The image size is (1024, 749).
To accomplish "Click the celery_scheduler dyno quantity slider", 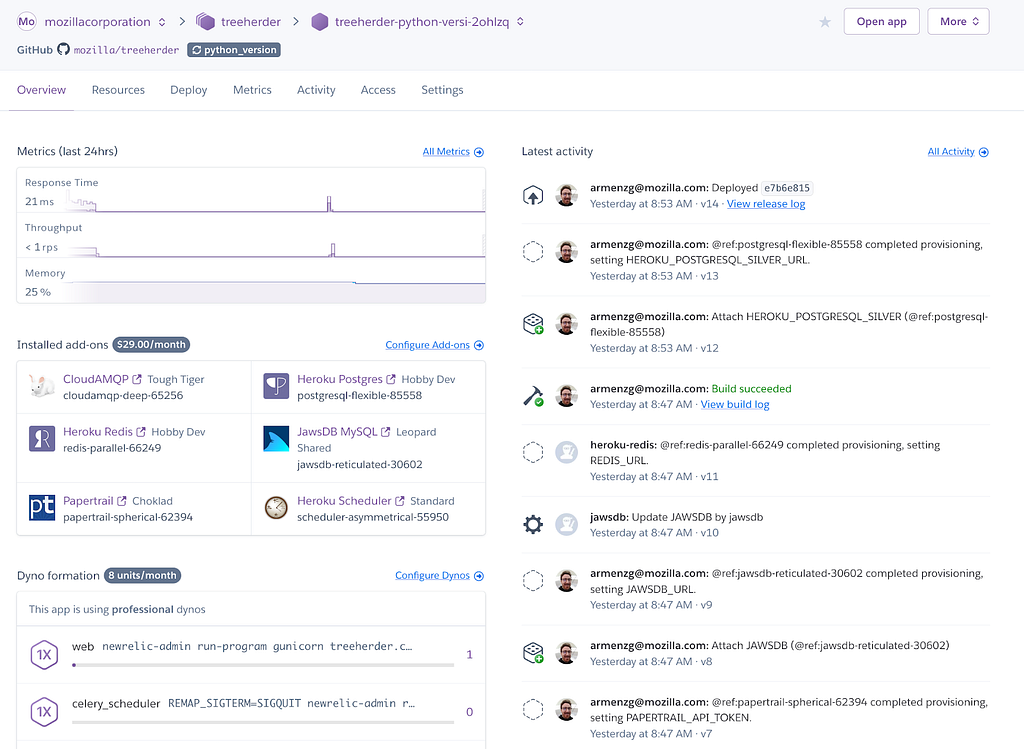I will pos(263,722).
